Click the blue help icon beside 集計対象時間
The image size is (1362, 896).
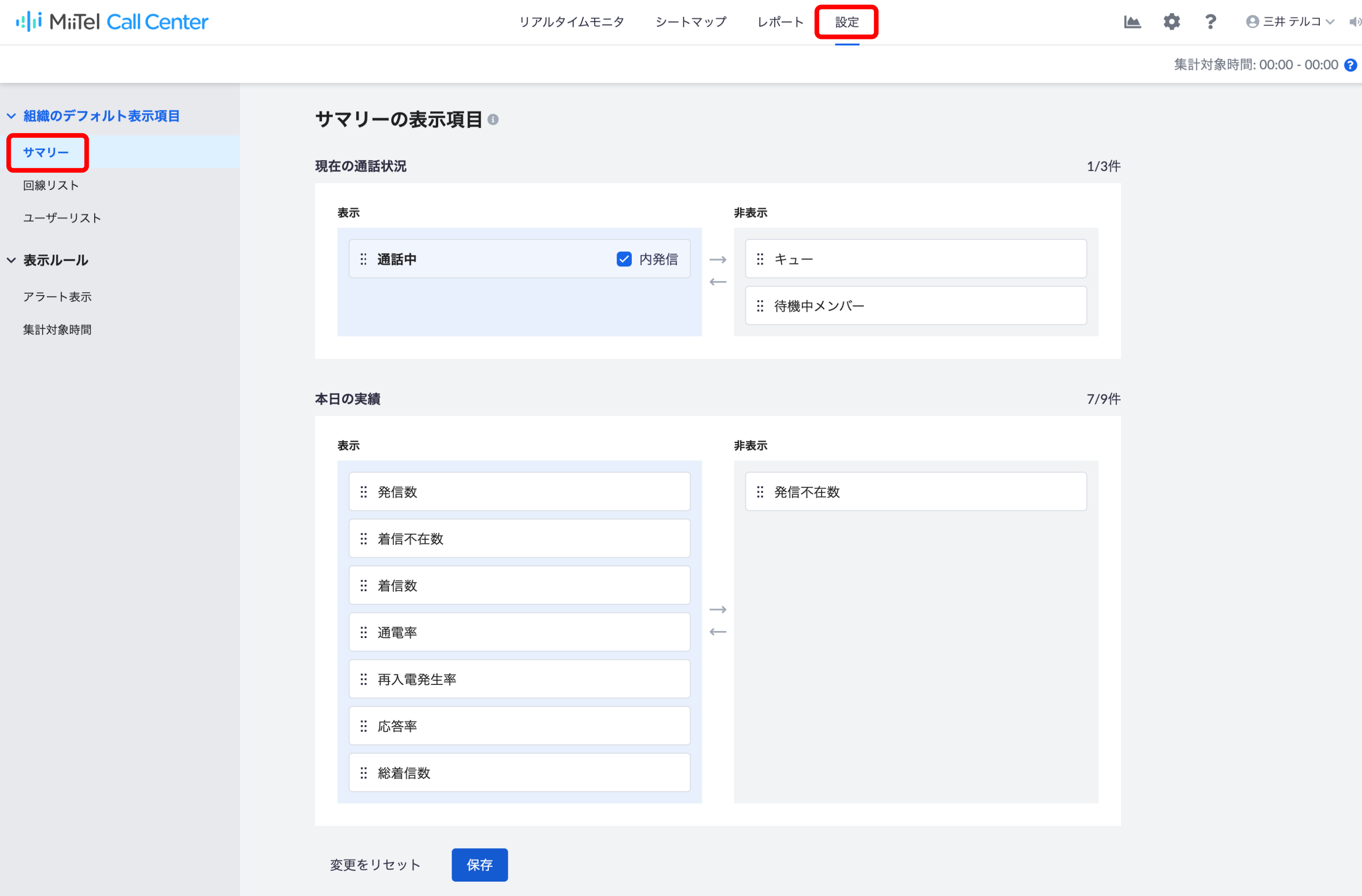click(x=1350, y=64)
